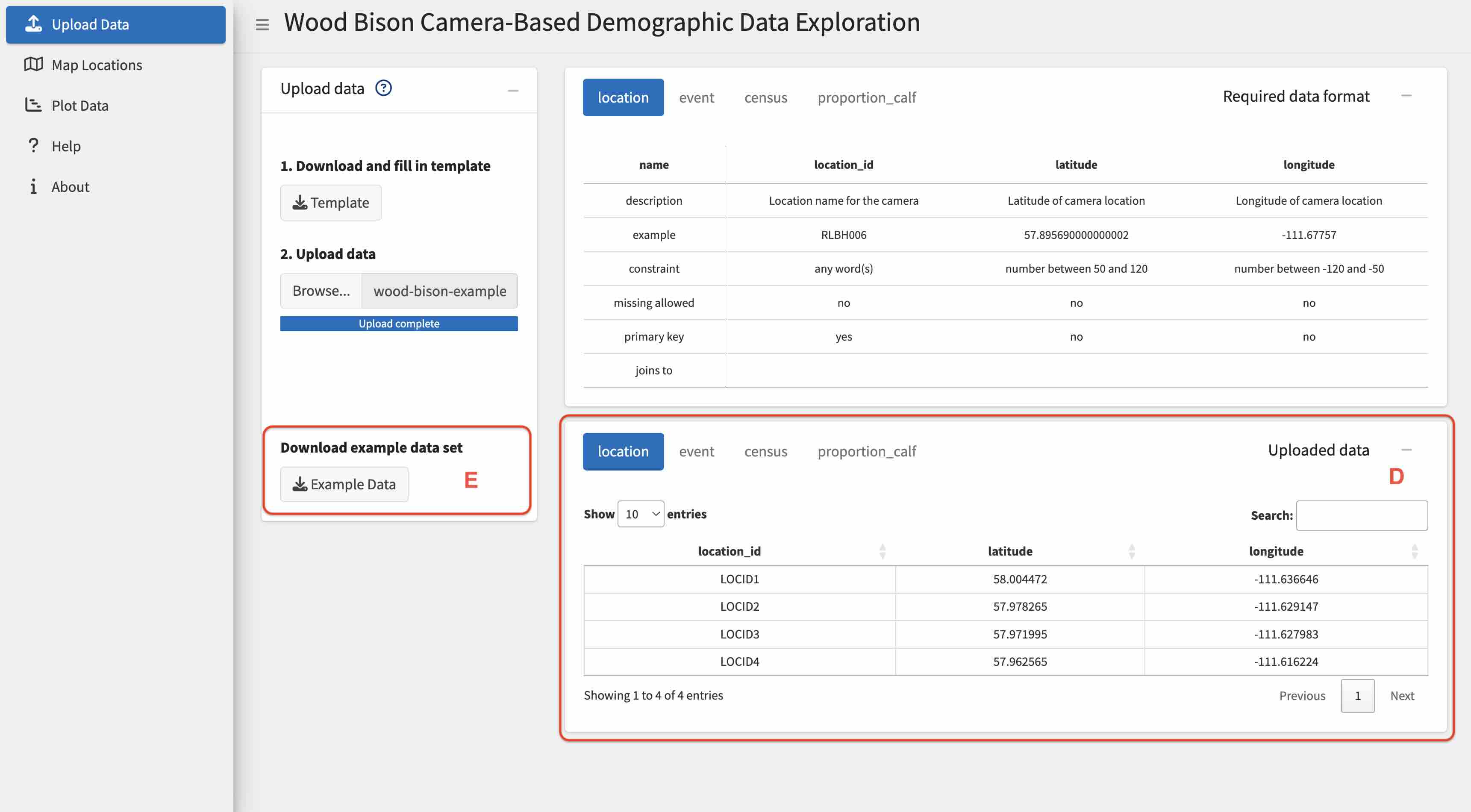Select event tab in Uploaded data
This screenshot has width=1471, height=812.
tap(696, 452)
